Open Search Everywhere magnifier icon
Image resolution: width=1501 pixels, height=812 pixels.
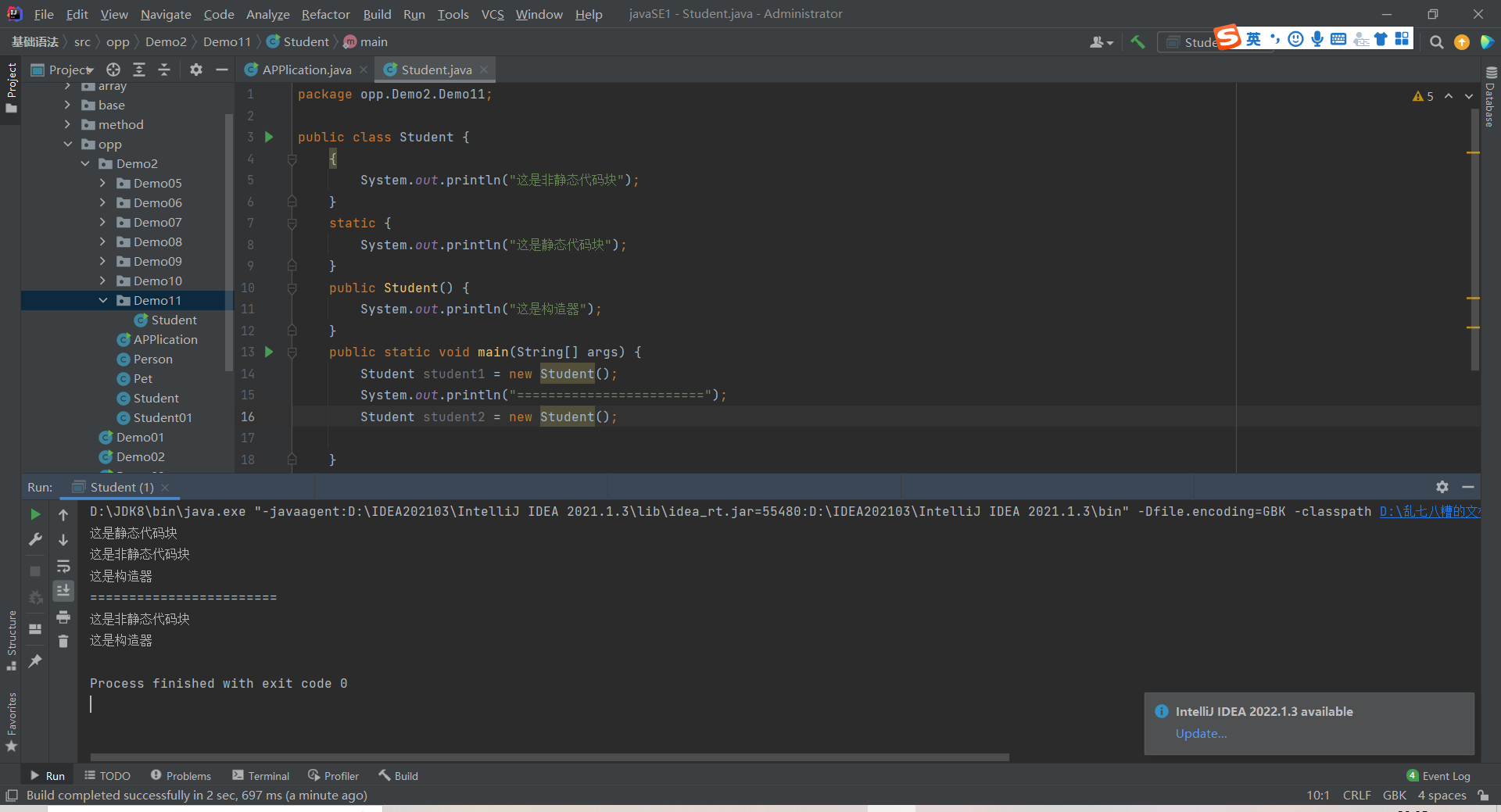[1436, 42]
